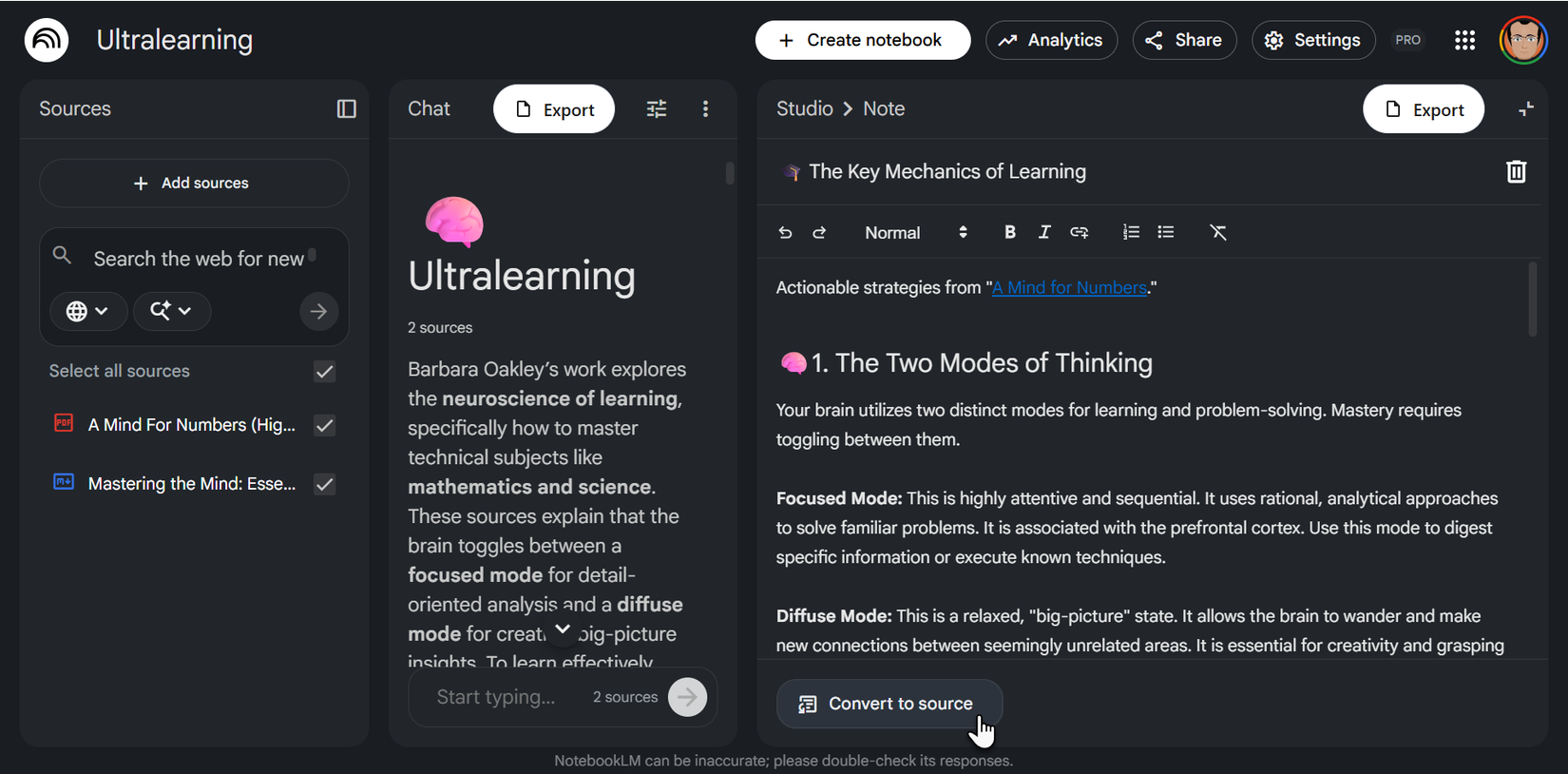Uncheck Mastering the Mind source
The height and width of the screenshot is (774, 1568).
(325, 484)
